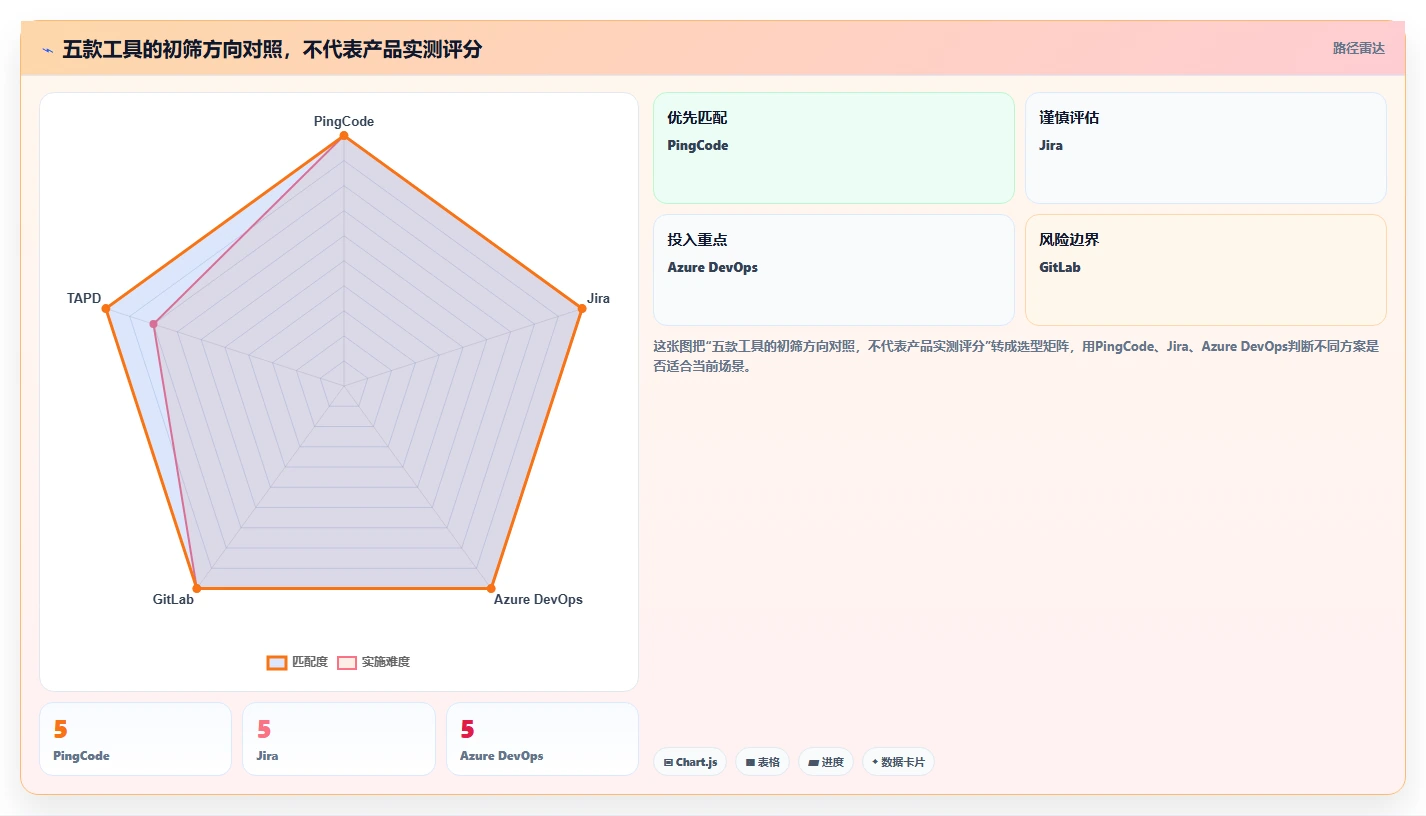Viewport: 1426px width, 816px height.
Task: Click the Azure DevOps radar axis label
Action: point(538,599)
